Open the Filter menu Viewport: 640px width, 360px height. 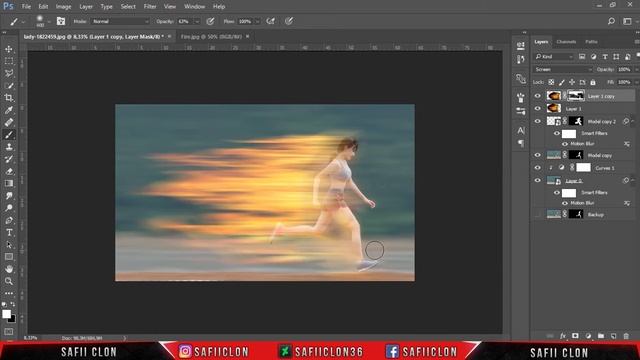150,7
